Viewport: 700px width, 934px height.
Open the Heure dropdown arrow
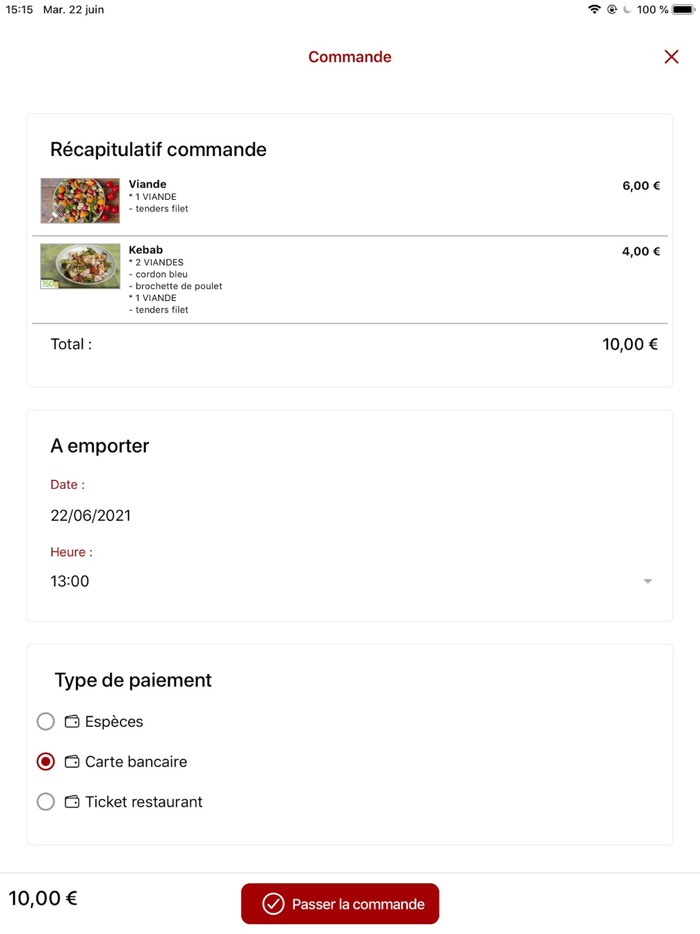point(648,581)
